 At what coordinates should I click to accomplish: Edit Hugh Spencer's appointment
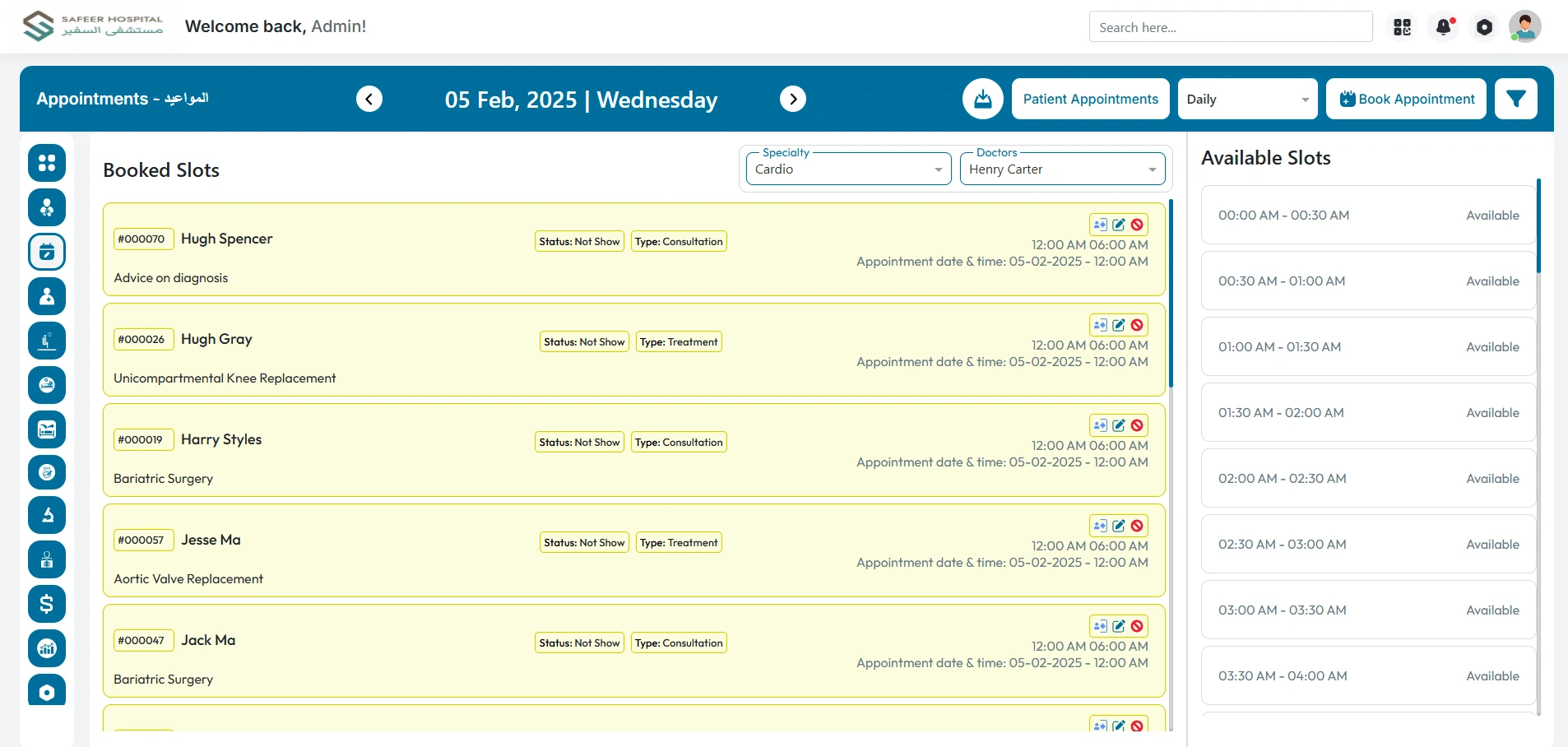(x=1119, y=225)
